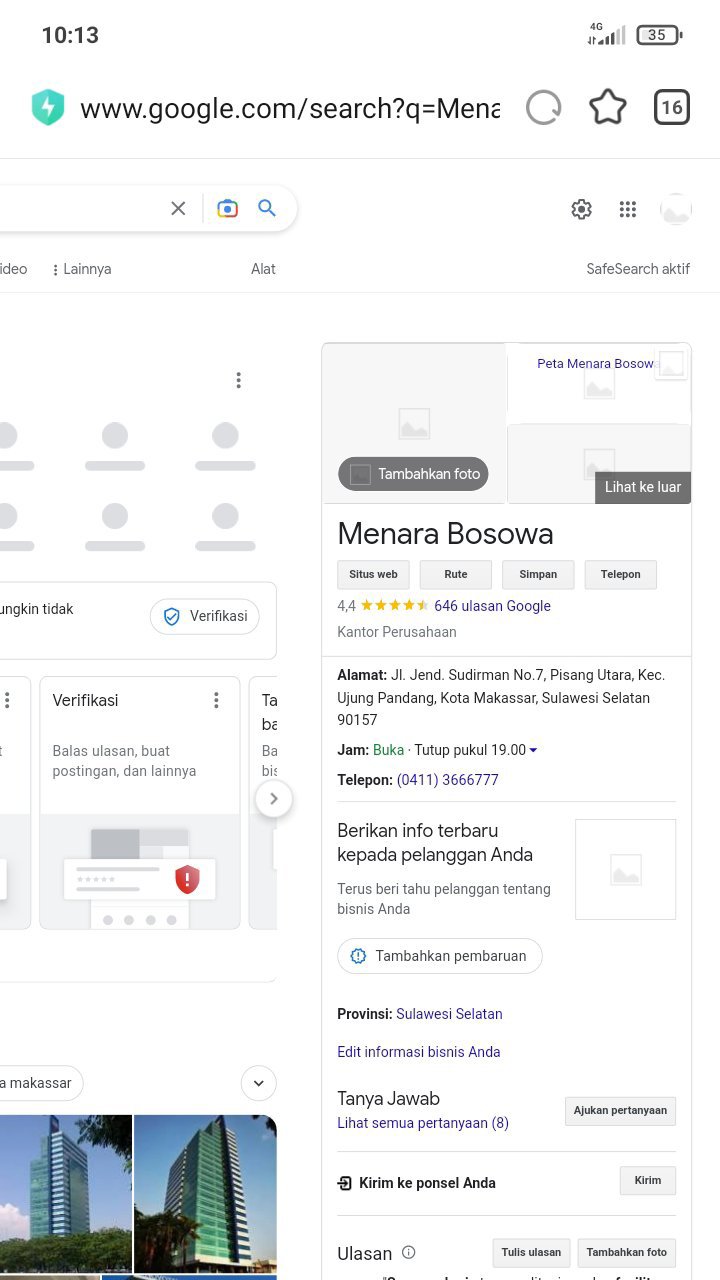Open the 646 ulasan Google link
This screenshot has height=1280, width=720.
coord(492,606)
